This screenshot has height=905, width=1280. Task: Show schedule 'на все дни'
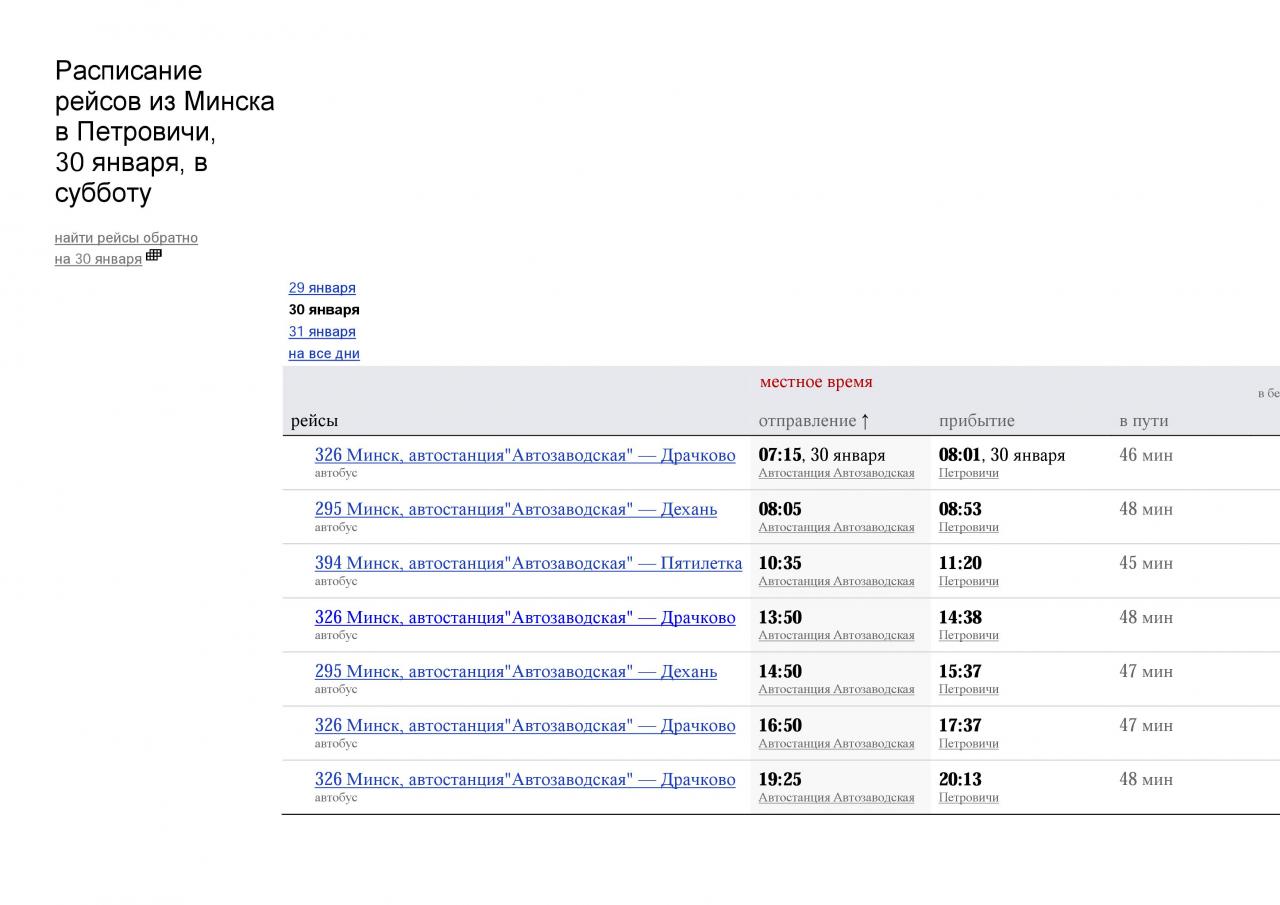click(324, 354)
